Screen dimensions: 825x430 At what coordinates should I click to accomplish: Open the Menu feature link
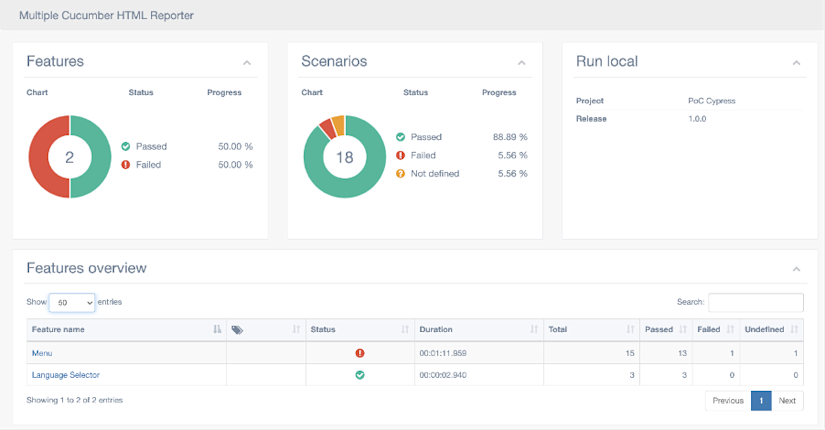click(x=42, y=353)
